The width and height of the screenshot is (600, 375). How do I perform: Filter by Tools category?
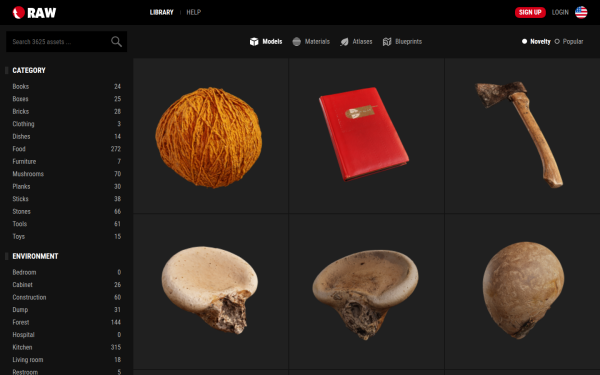[x=67, y=224]
